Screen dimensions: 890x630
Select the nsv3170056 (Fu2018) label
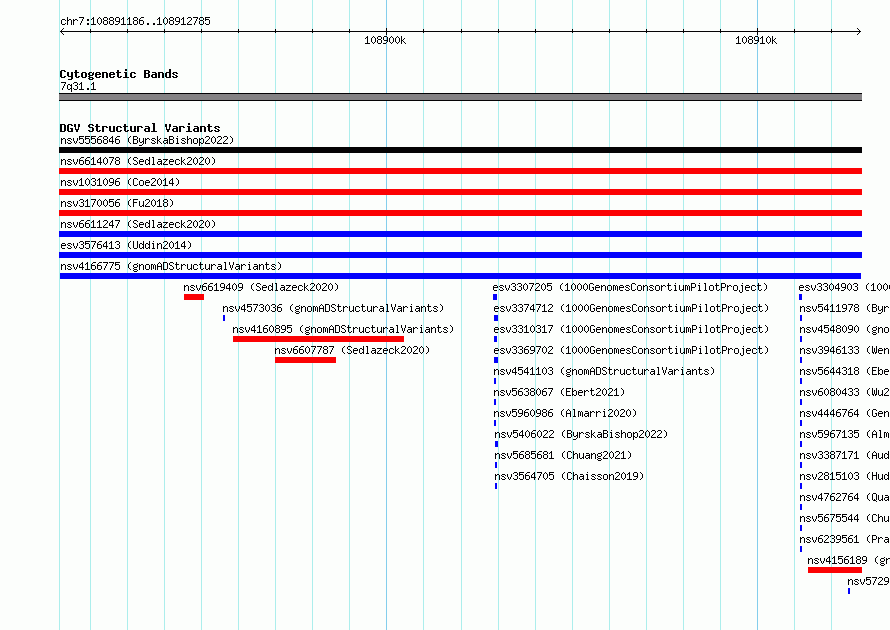pyautogui.click(x=117, y=203)
